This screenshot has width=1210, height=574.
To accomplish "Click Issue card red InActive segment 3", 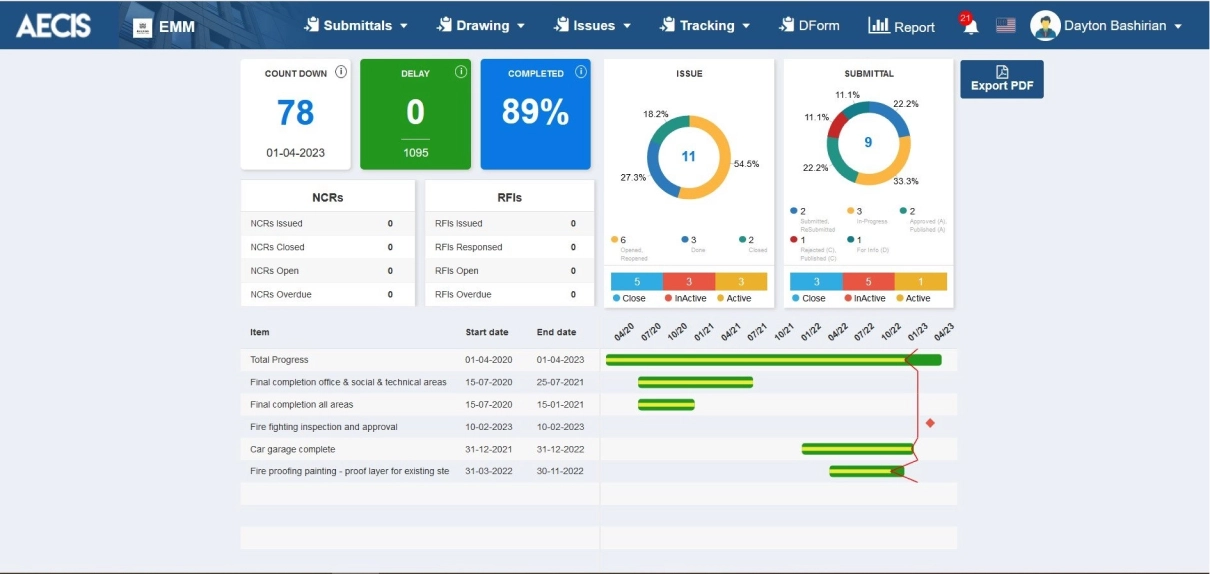I will pyautogui.click(x=688, y=282).
